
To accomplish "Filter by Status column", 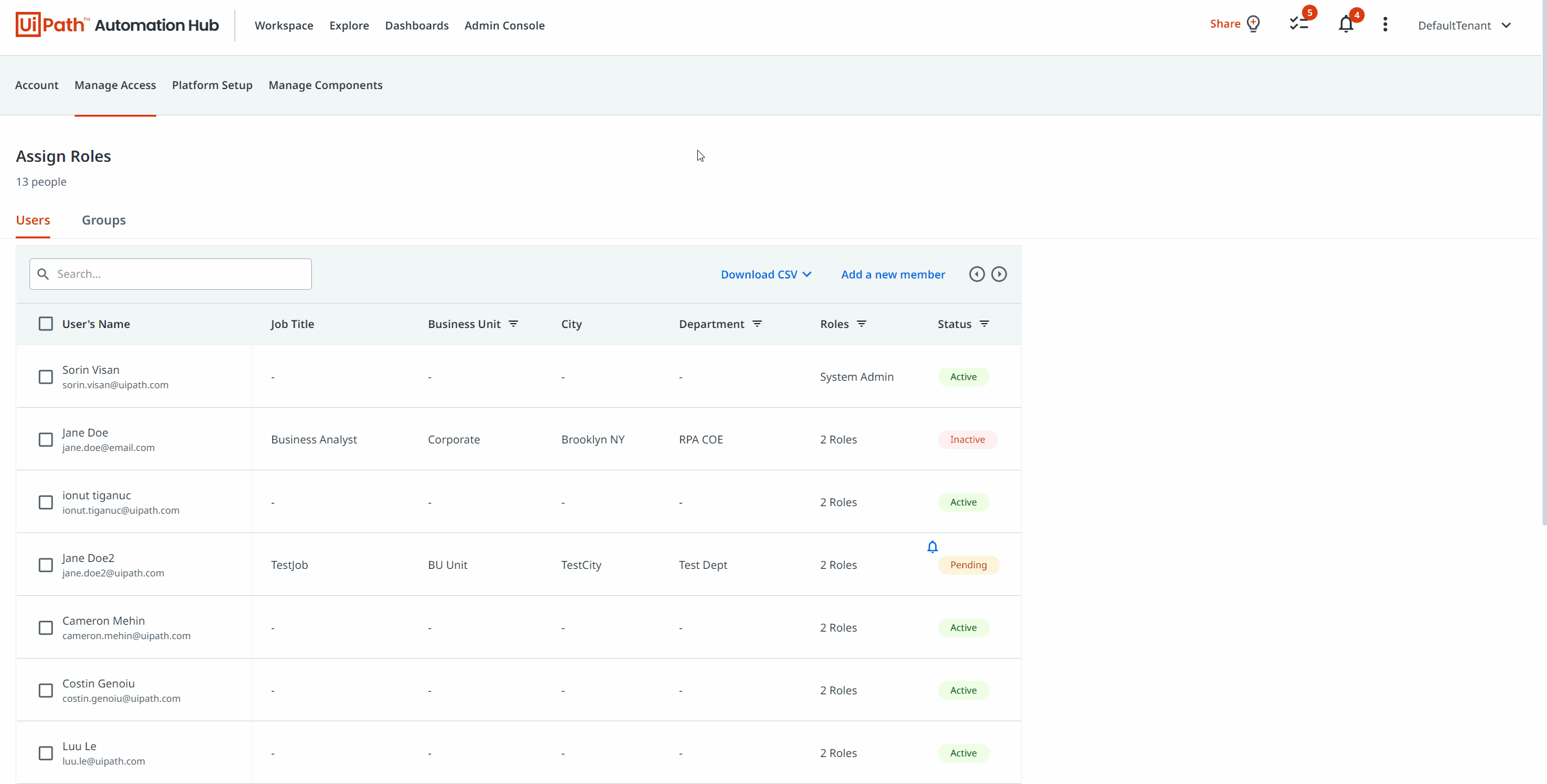I will click(984, 324).
